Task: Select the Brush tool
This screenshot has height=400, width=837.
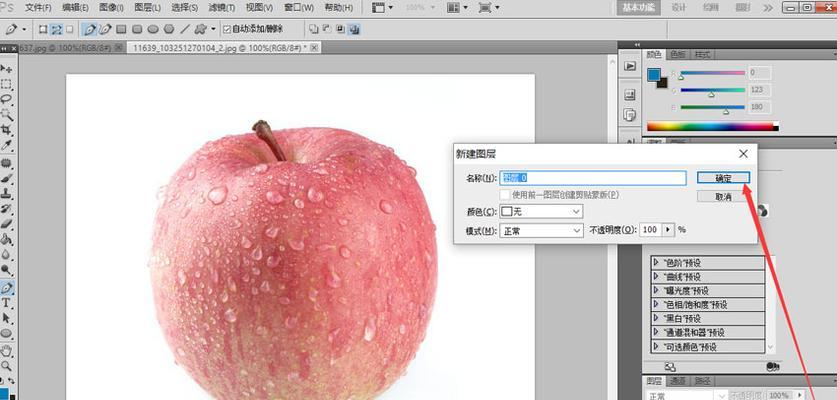Action: pos(6,178)
